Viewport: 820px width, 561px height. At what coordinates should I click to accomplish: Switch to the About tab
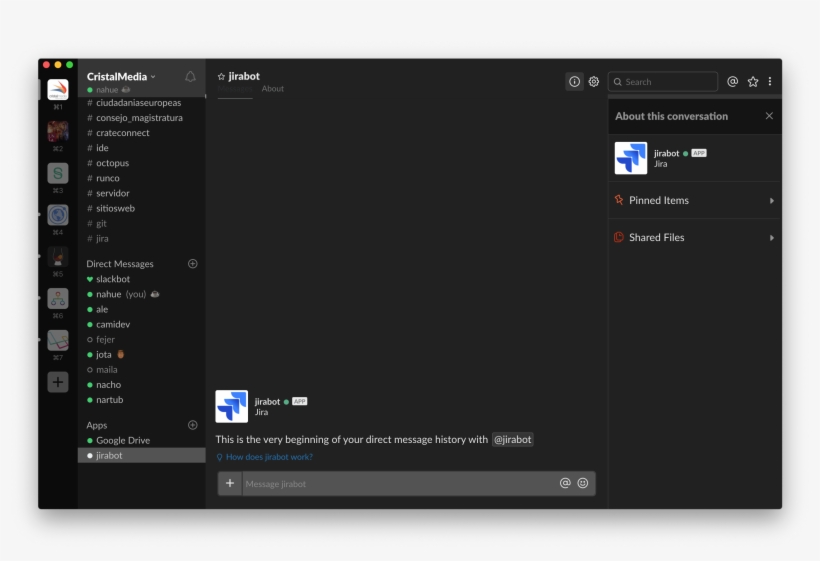coord(273,89)
